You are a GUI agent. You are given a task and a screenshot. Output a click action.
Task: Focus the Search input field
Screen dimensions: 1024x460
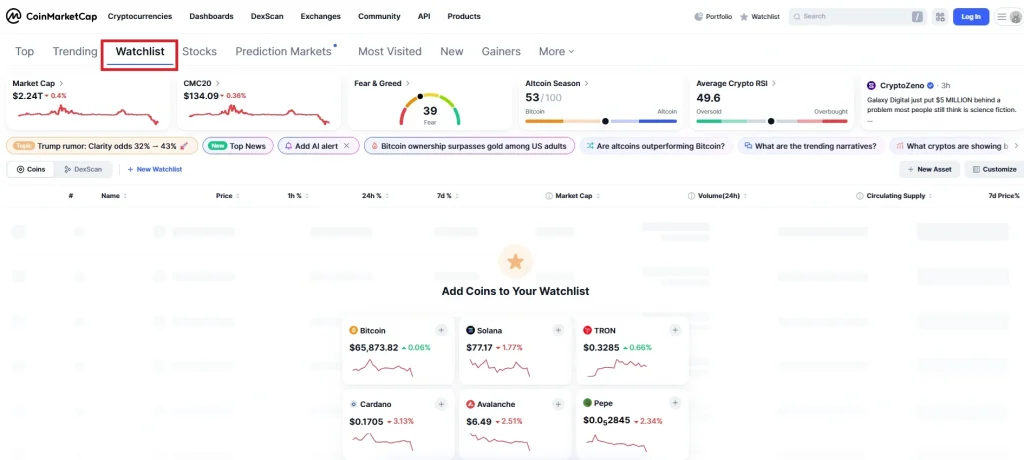coord(857,16)
